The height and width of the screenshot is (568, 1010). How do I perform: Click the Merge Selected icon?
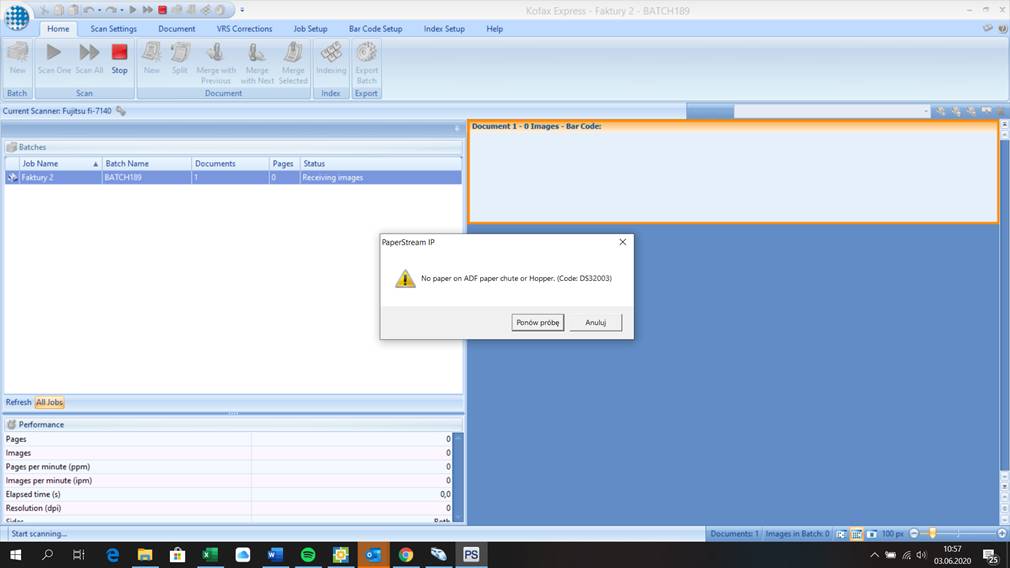pyautogui.click(x=293, y=52)
